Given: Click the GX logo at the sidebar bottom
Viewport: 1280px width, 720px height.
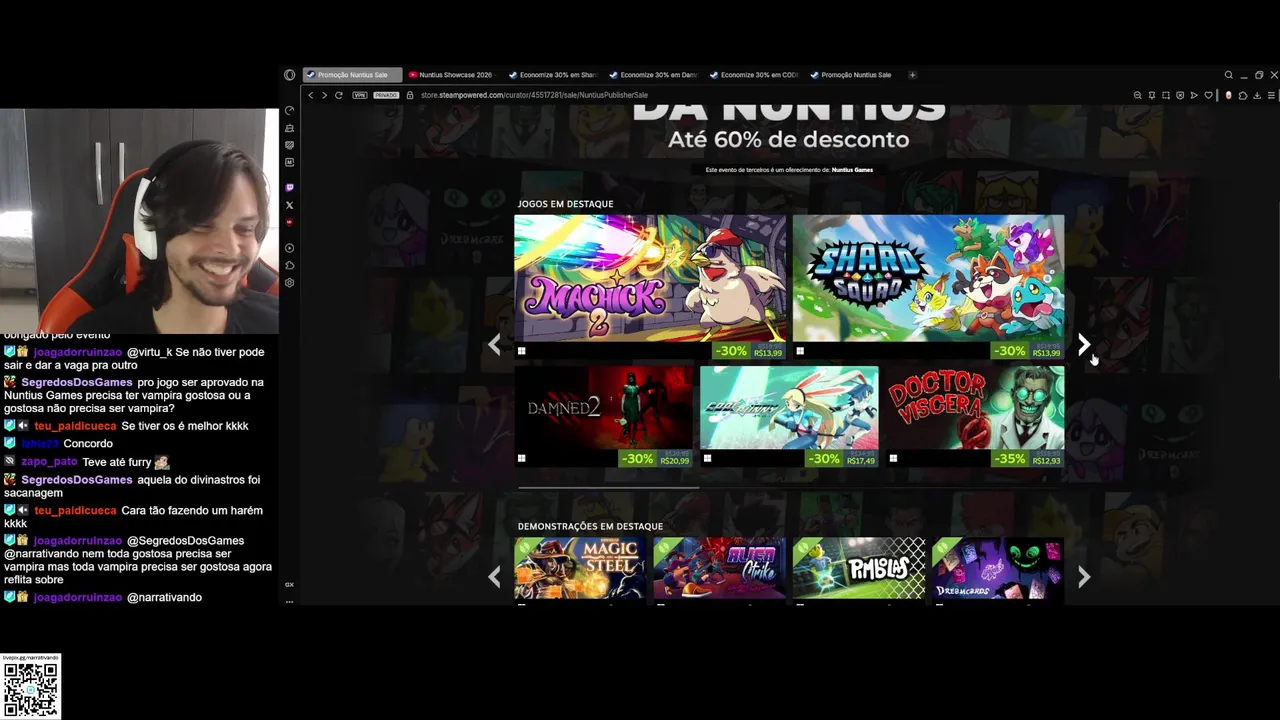Looking at the screenshot, I should [290, 584].
